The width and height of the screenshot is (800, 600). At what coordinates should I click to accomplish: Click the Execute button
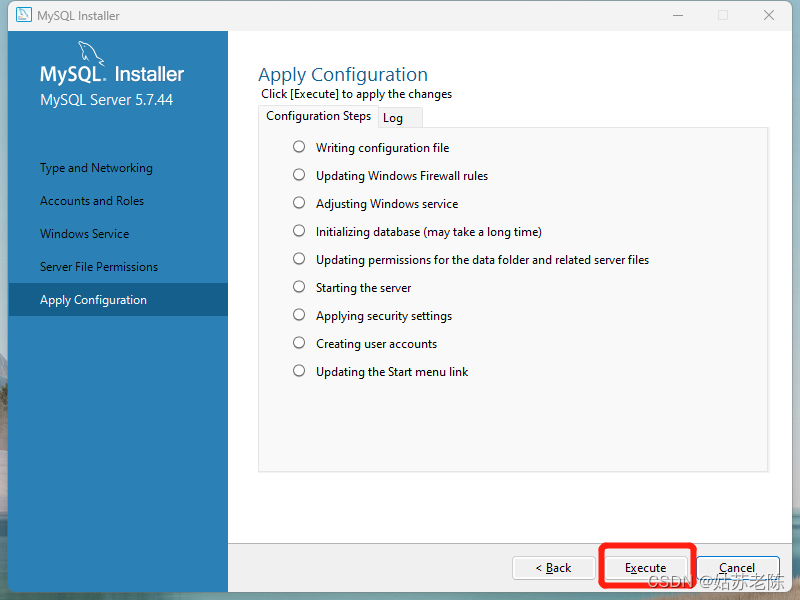pyautogui.click(x=645, y=568)
